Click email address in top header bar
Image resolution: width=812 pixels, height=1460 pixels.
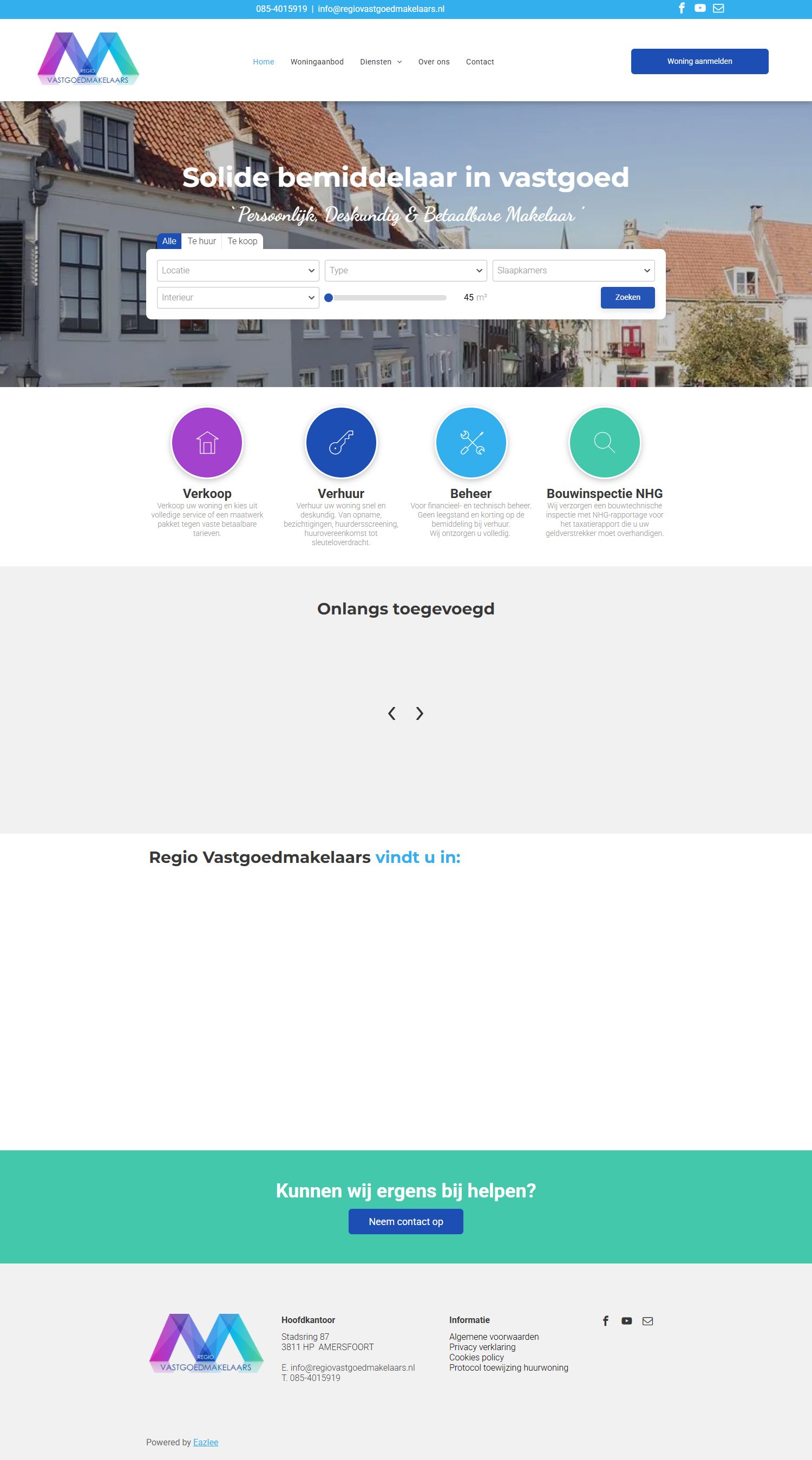coord(381,9)
